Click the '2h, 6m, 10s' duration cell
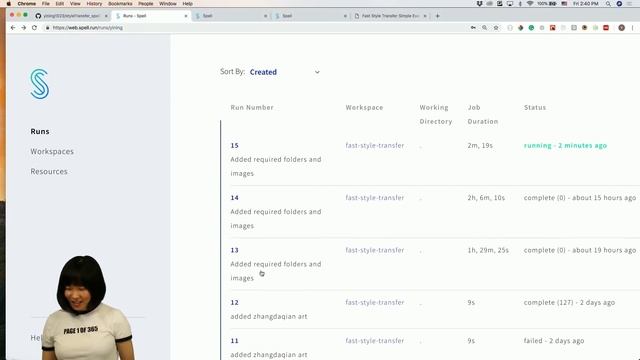 [486, 198]
